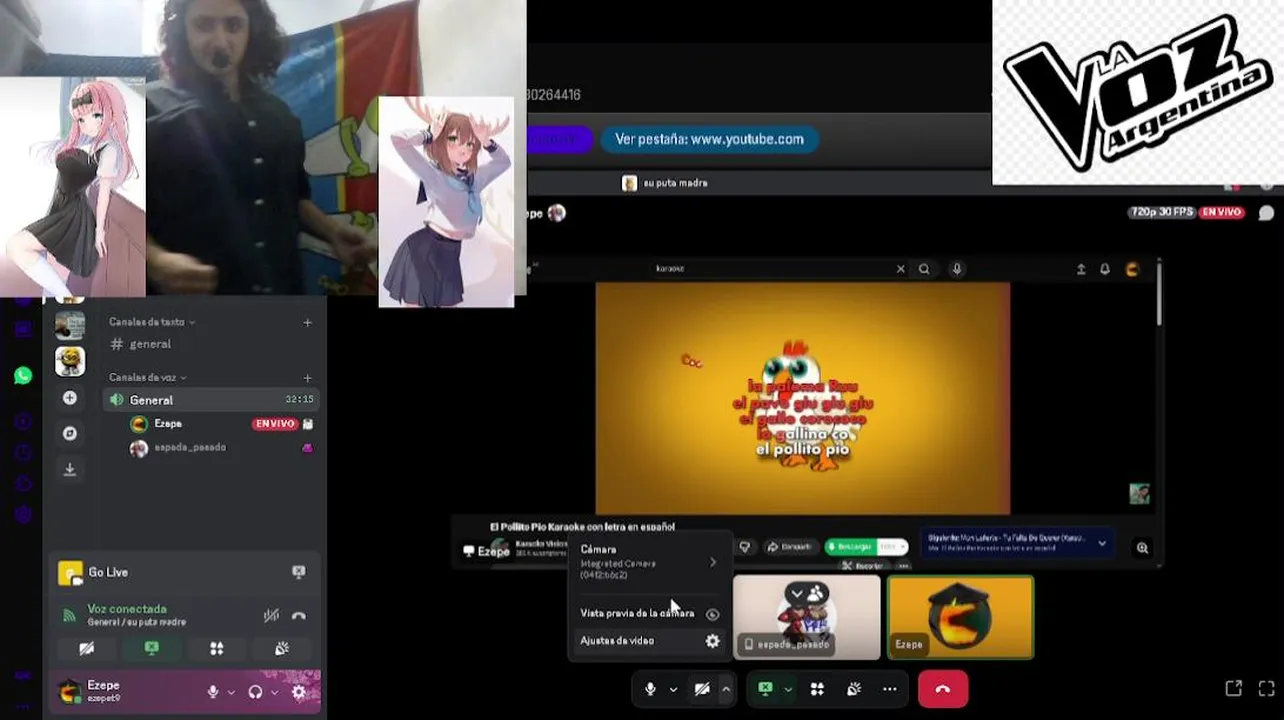Open Ajustes de video menu entry
The width and height of the screenshot is (1284, 720).
pos(648,641)
